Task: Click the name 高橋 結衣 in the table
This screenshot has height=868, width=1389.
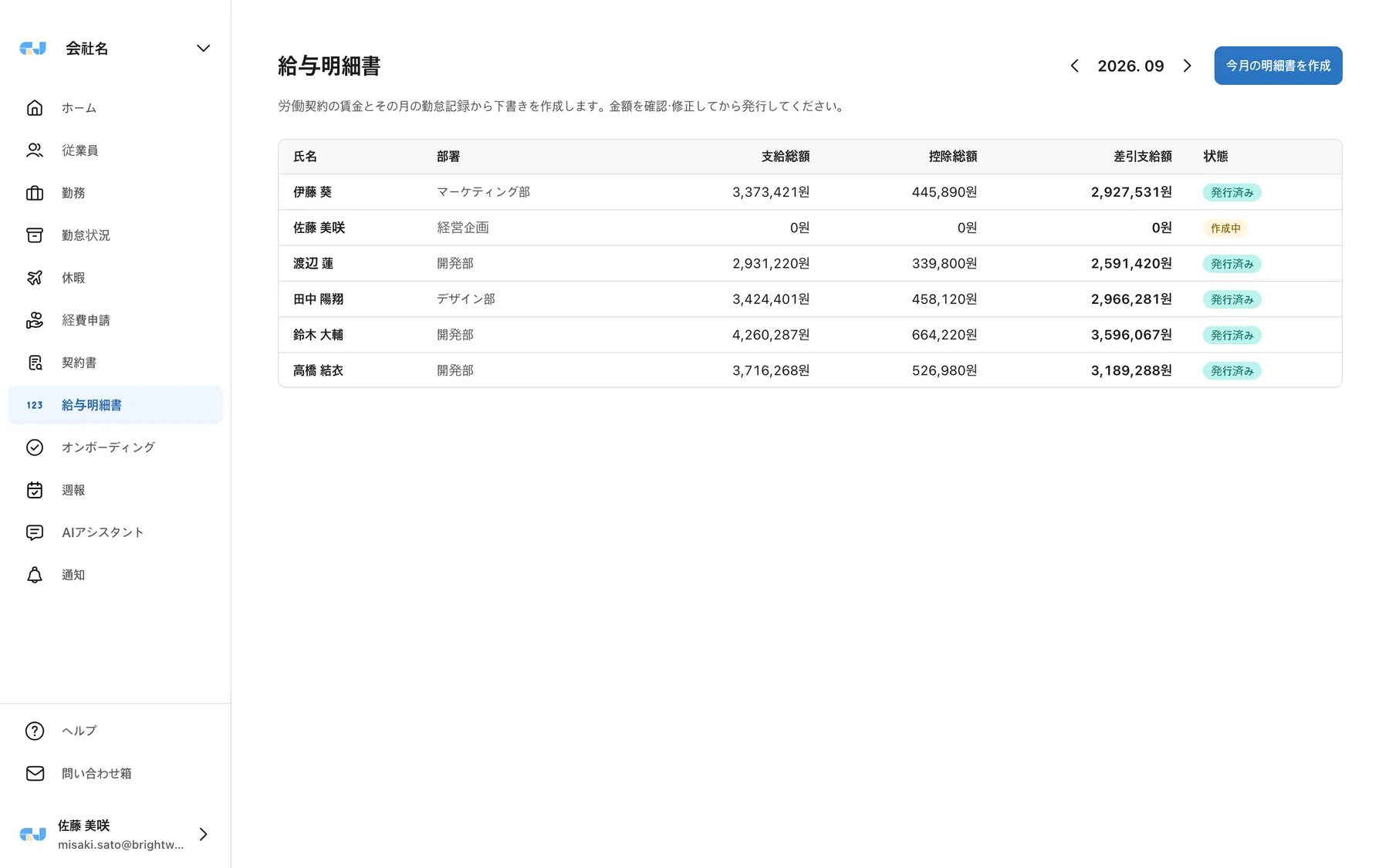Action: click(318, 370)
